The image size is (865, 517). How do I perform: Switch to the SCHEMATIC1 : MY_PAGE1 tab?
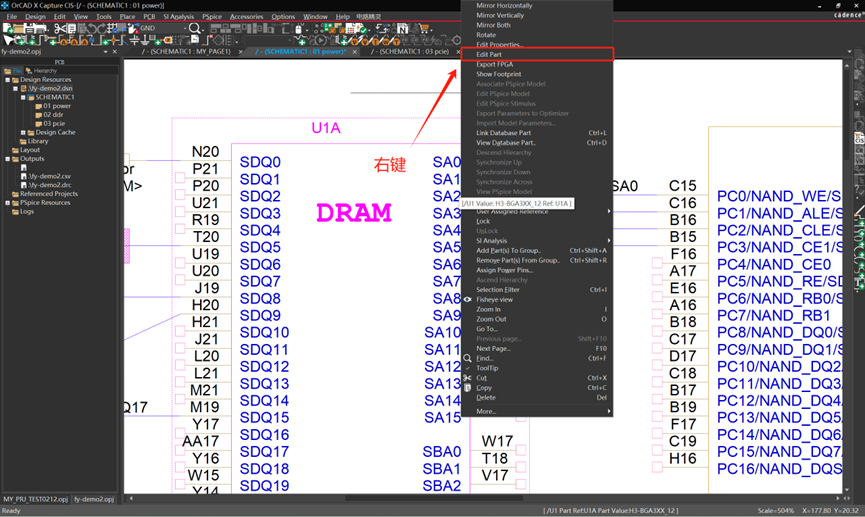pos(186,51)
